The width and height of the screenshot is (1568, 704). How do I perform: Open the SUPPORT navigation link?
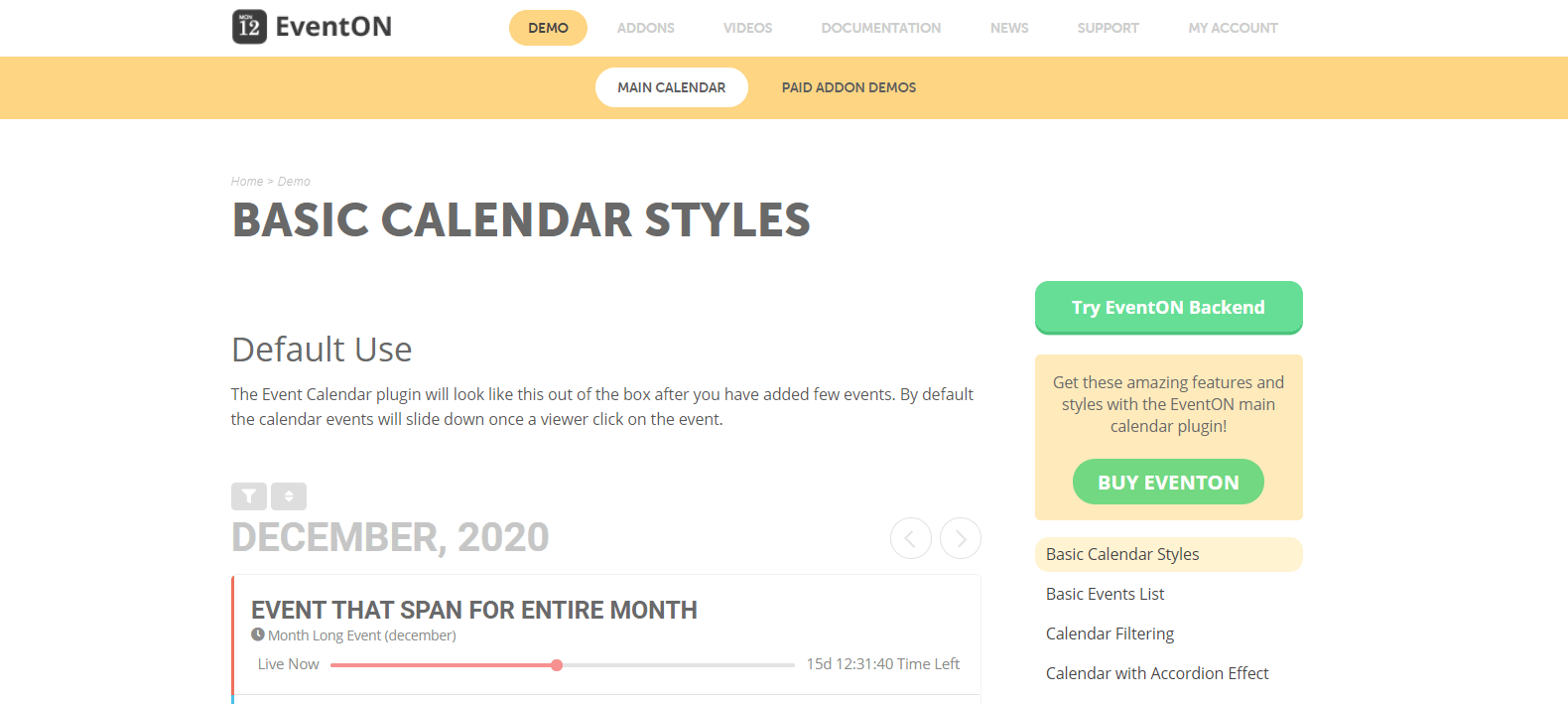(x=1108, y=28)
